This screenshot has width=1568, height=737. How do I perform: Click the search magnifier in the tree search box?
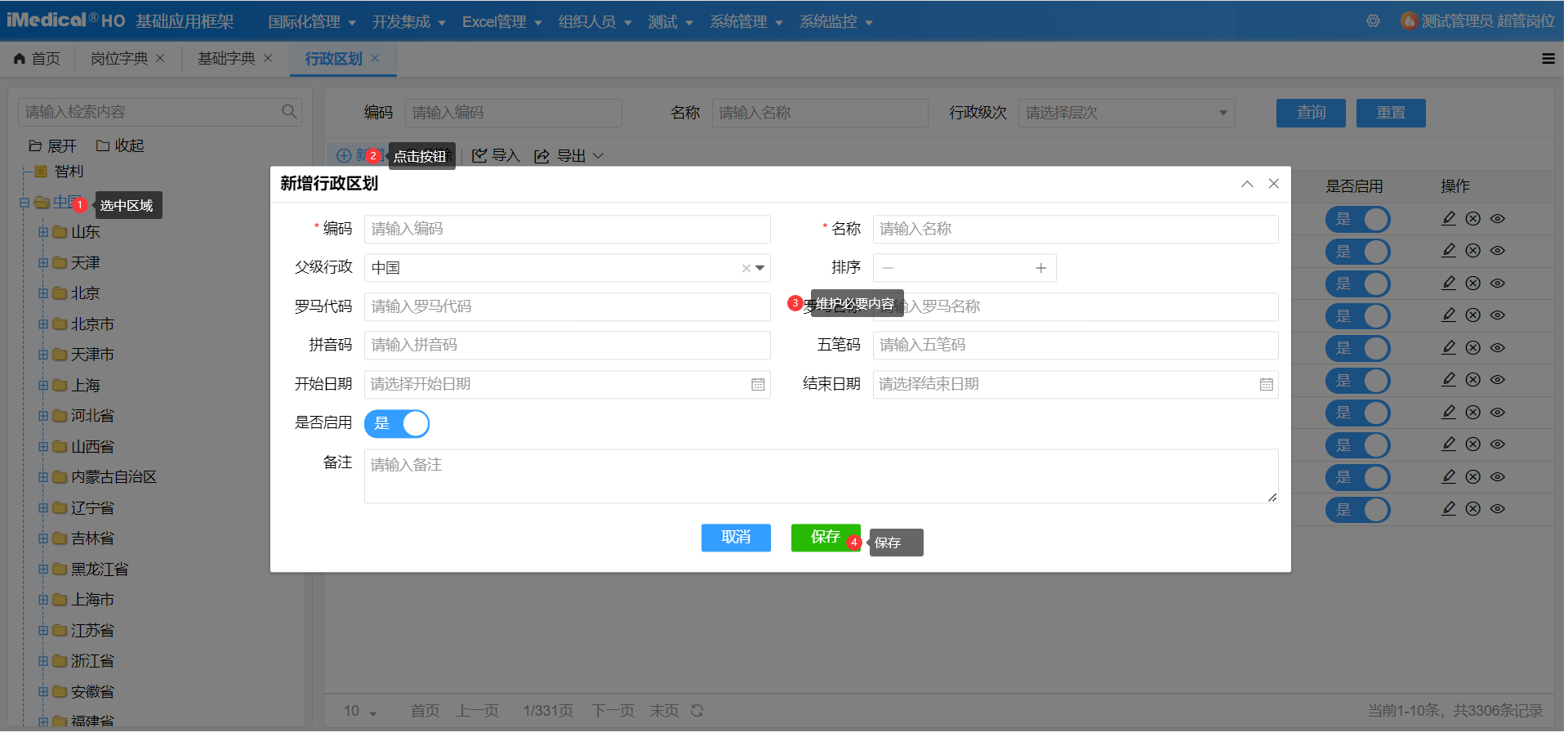click(289, 111)
